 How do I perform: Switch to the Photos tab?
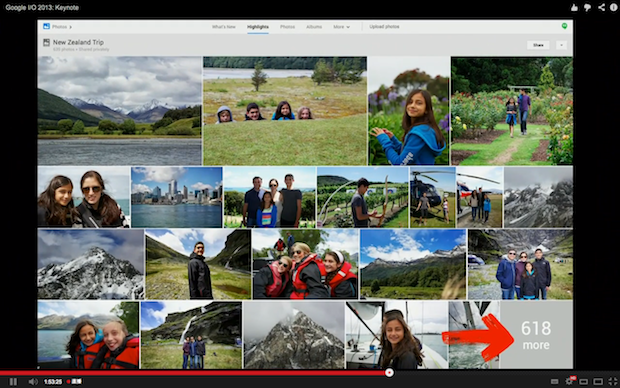pyautogui.click(x=287, y=27)
